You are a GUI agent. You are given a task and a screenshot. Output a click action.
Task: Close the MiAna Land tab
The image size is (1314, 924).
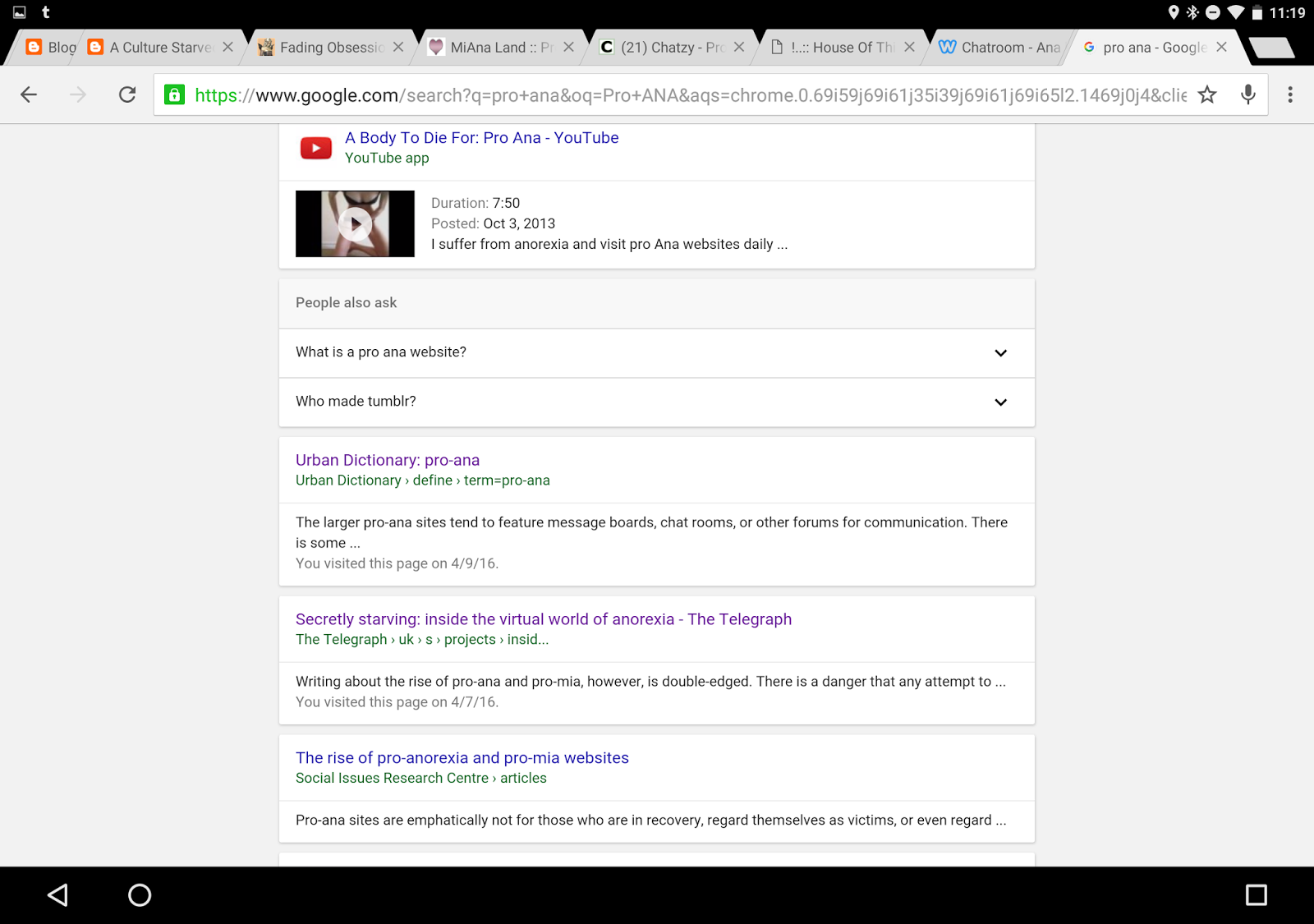pyautogui.click(x=568, y=48)
